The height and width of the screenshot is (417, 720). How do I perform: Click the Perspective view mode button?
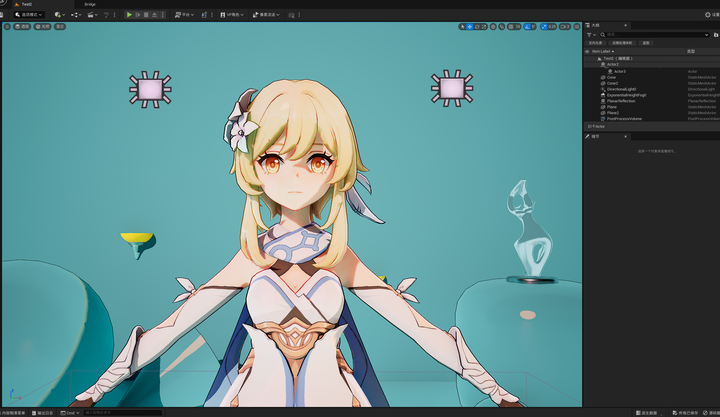tap(24, 26)
